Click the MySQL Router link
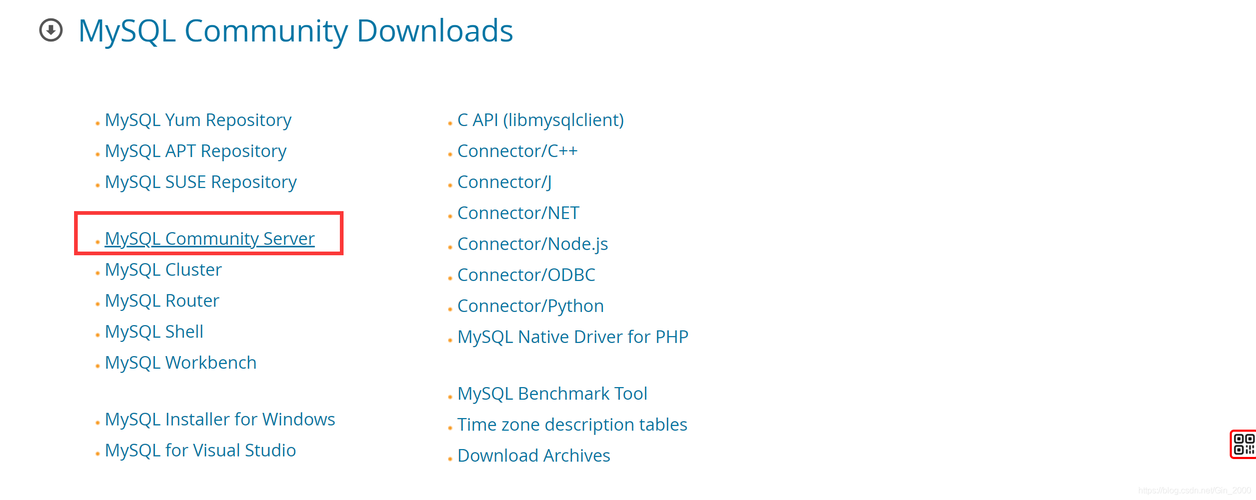Viewport: 1256px width, 500px height. [161, 301]
